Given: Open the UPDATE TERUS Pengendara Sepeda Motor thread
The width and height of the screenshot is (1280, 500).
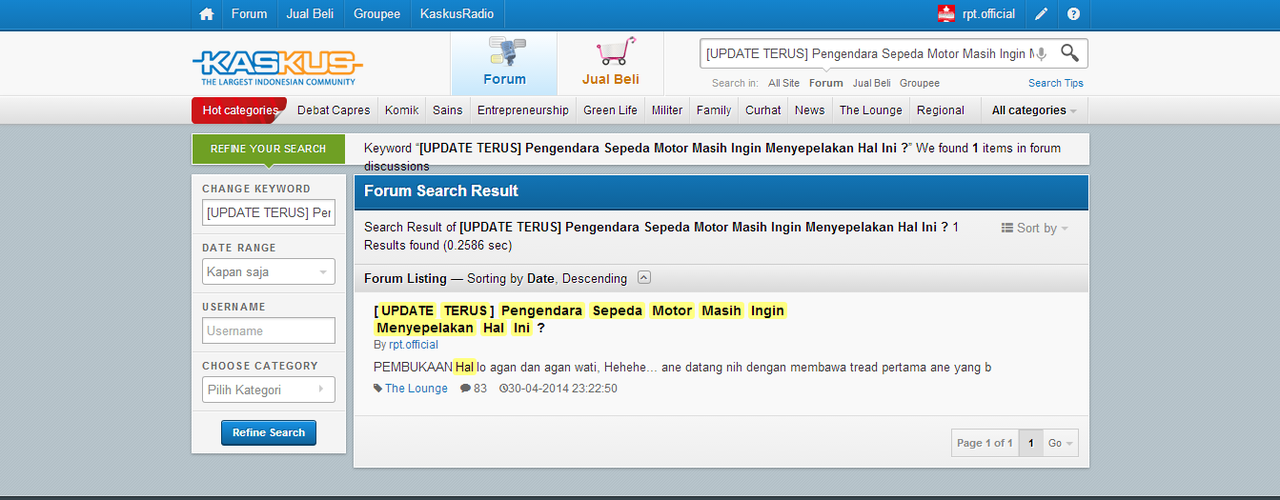Looking at the screenshot, I should [x=580, y=319].
